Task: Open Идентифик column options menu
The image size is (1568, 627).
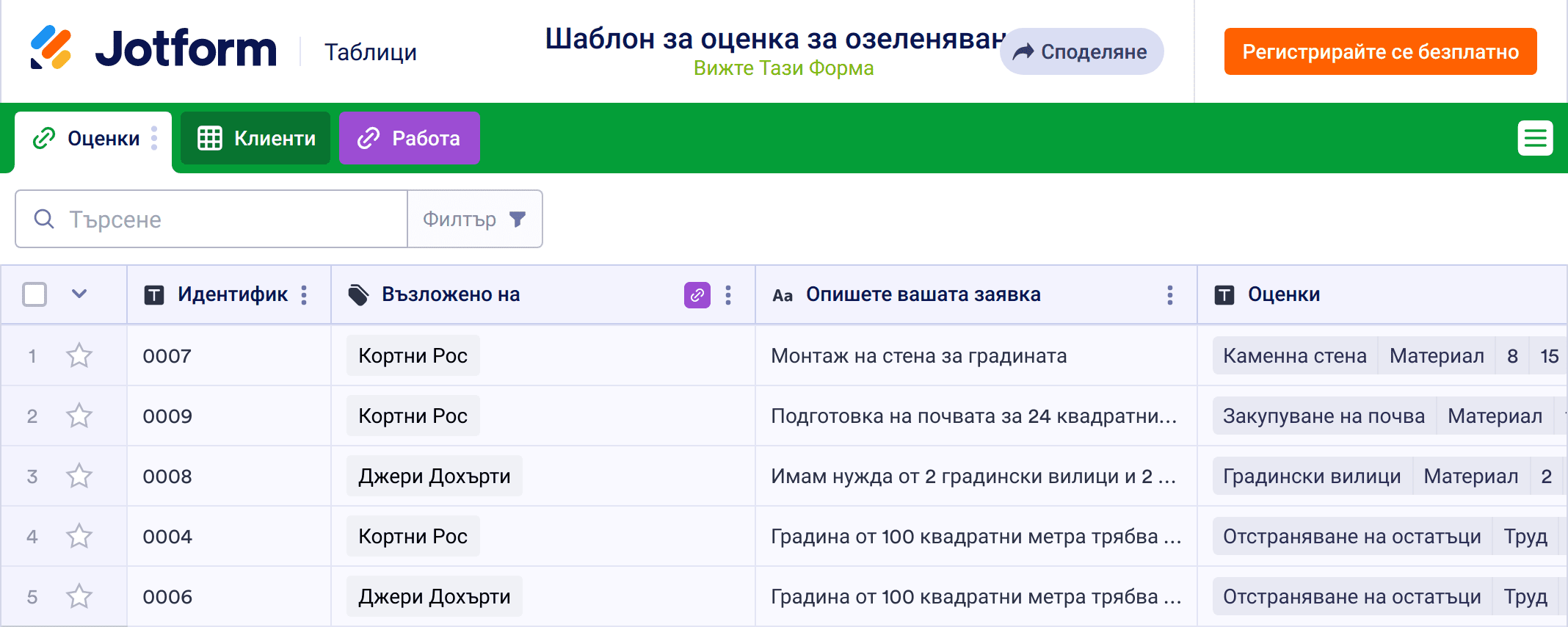Action: 304,295
